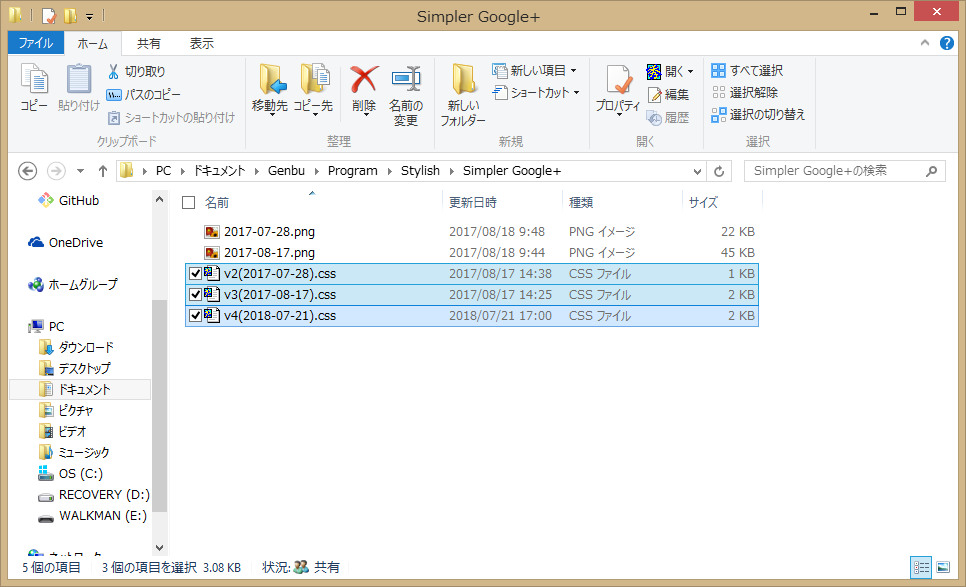Open the address bar history dropdown
The height and width of the screenshot is (587, 966).
[x=695, y=171]
